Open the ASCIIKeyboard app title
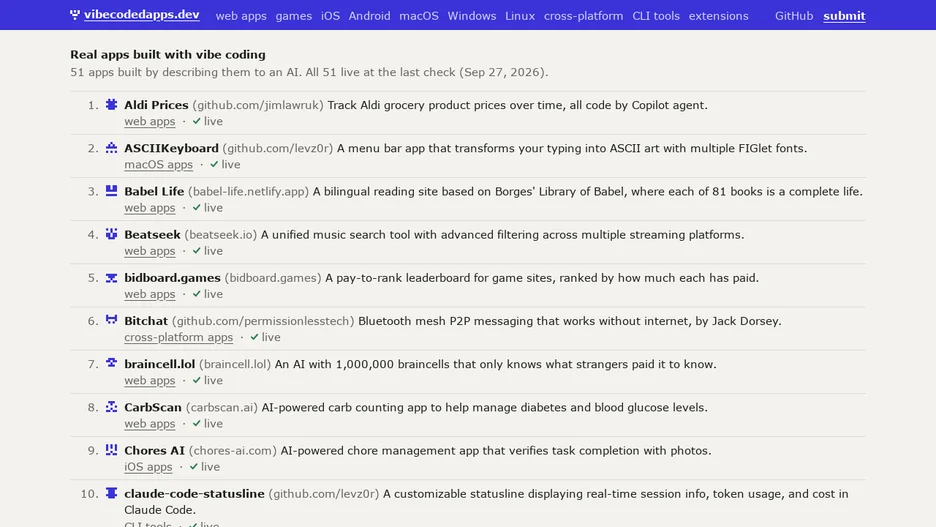936x527 pixels. (x=171, y=148)
